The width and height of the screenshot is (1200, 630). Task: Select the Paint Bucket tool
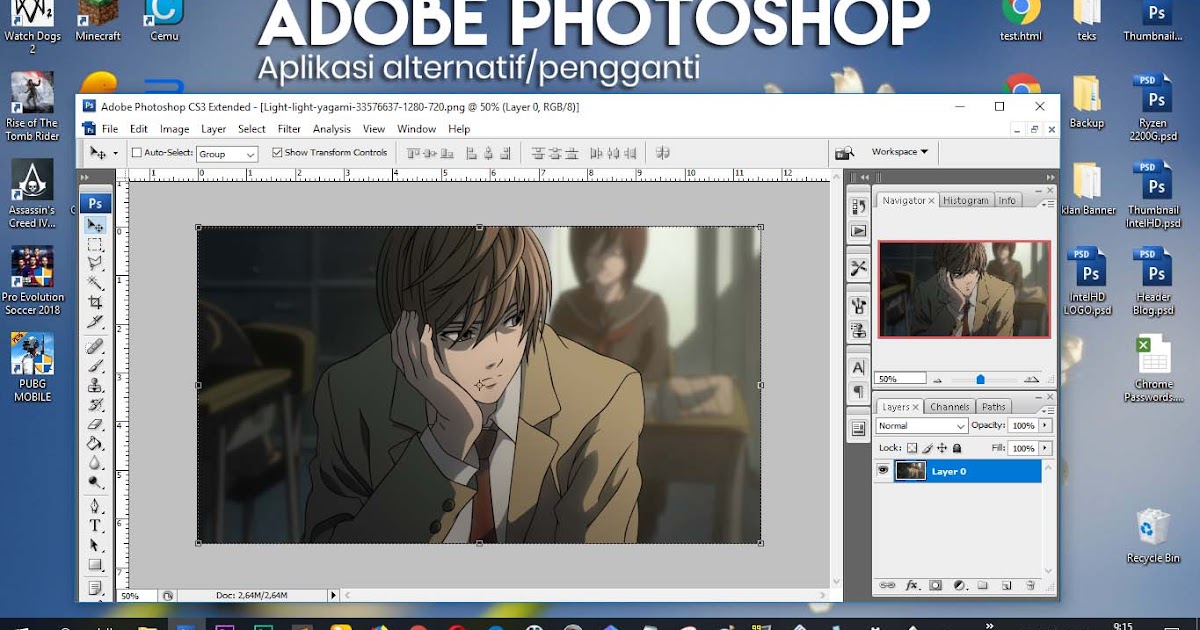click(95, 443)
